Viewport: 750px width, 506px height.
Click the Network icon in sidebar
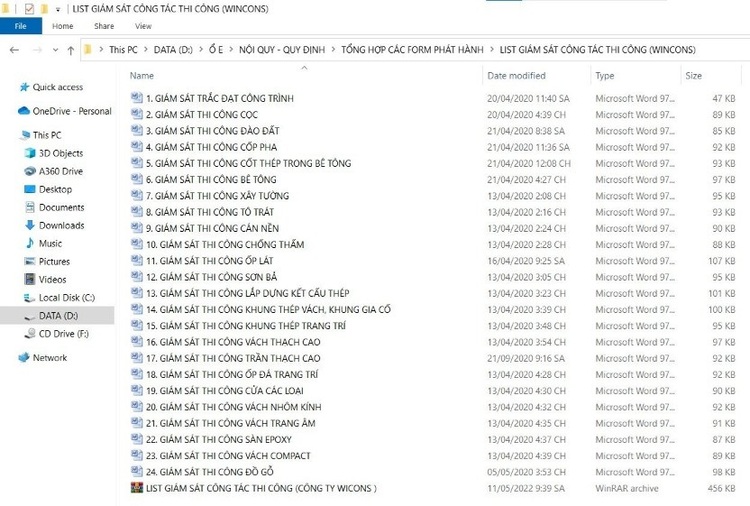coord(24,358)
